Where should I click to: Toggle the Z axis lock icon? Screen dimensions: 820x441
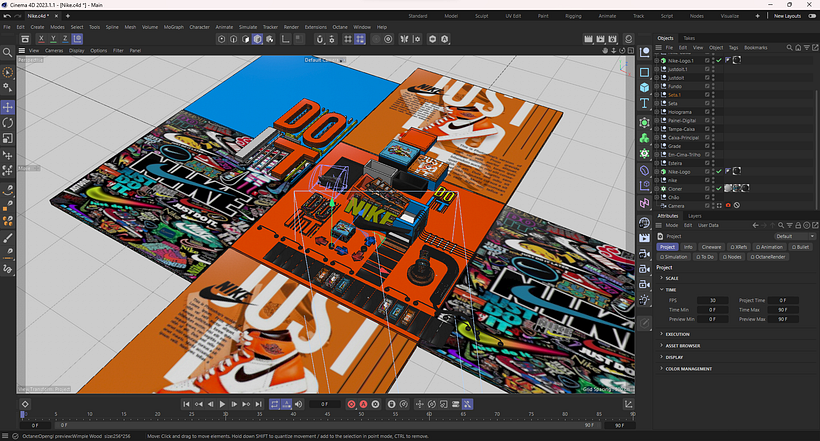tap(67, 38)
